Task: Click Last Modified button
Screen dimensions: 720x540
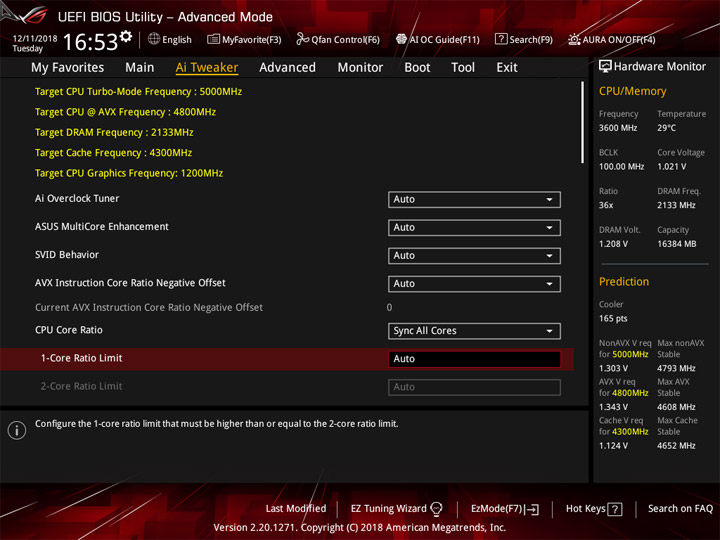Action: pos(296,508)
